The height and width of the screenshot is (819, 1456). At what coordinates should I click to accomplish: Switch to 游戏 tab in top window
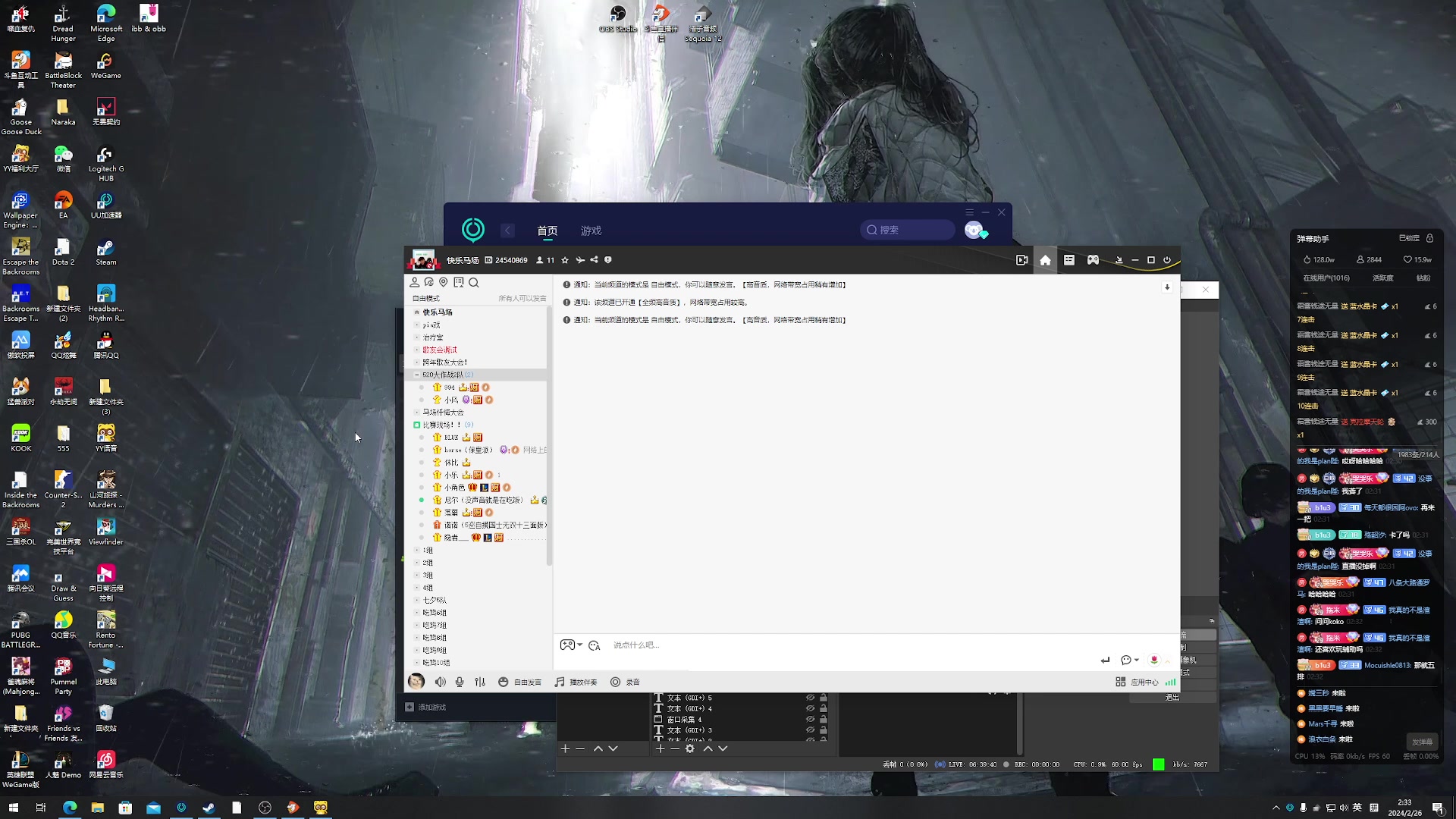click(591, 231)
